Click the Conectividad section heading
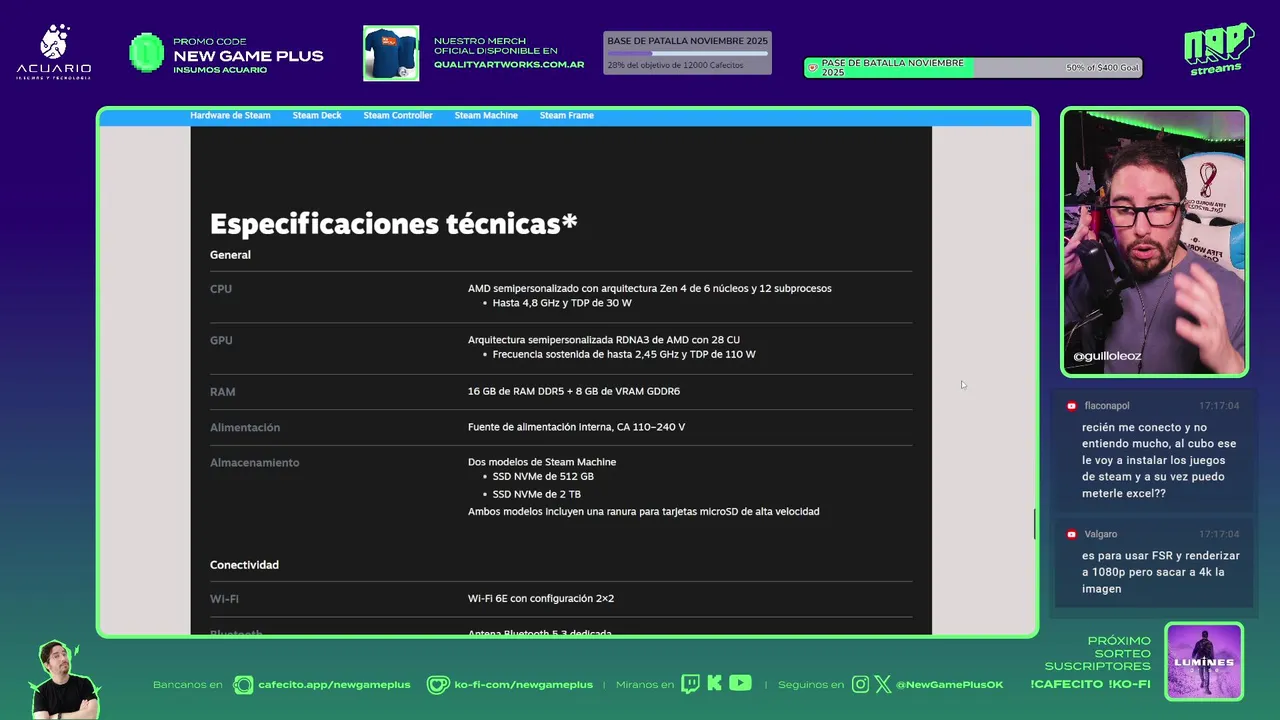This screenshot has height=720, width=1280. click(x=244, y=565)
